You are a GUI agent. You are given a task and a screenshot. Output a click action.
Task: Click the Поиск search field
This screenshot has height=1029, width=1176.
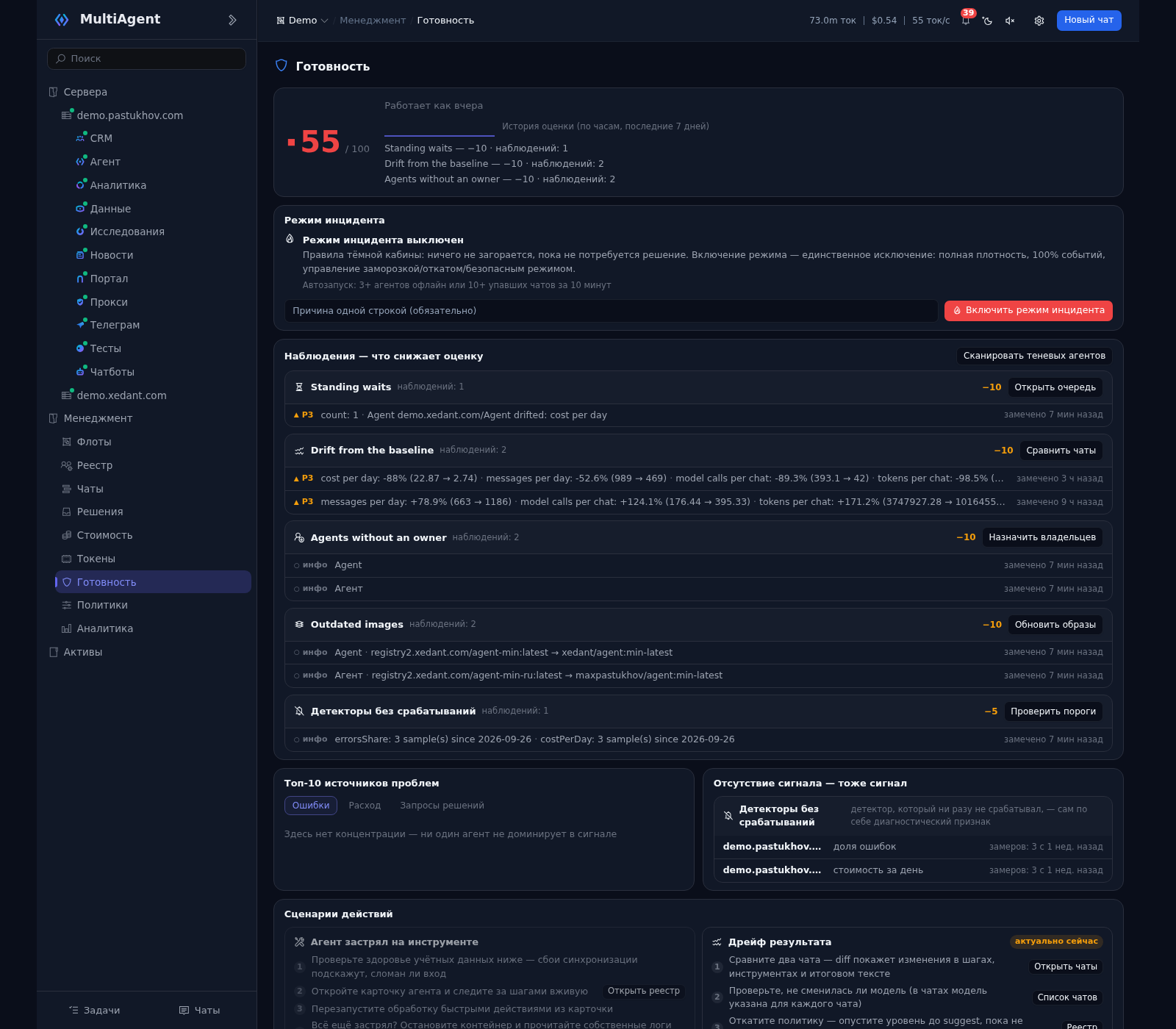click(147, 59)
